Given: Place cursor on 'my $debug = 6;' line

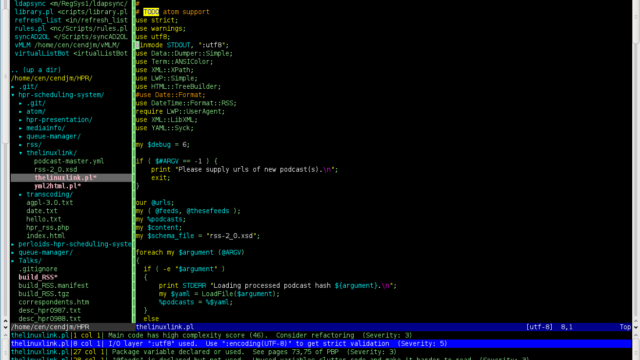Looking at the screenshot, I should tap(163, 144).
